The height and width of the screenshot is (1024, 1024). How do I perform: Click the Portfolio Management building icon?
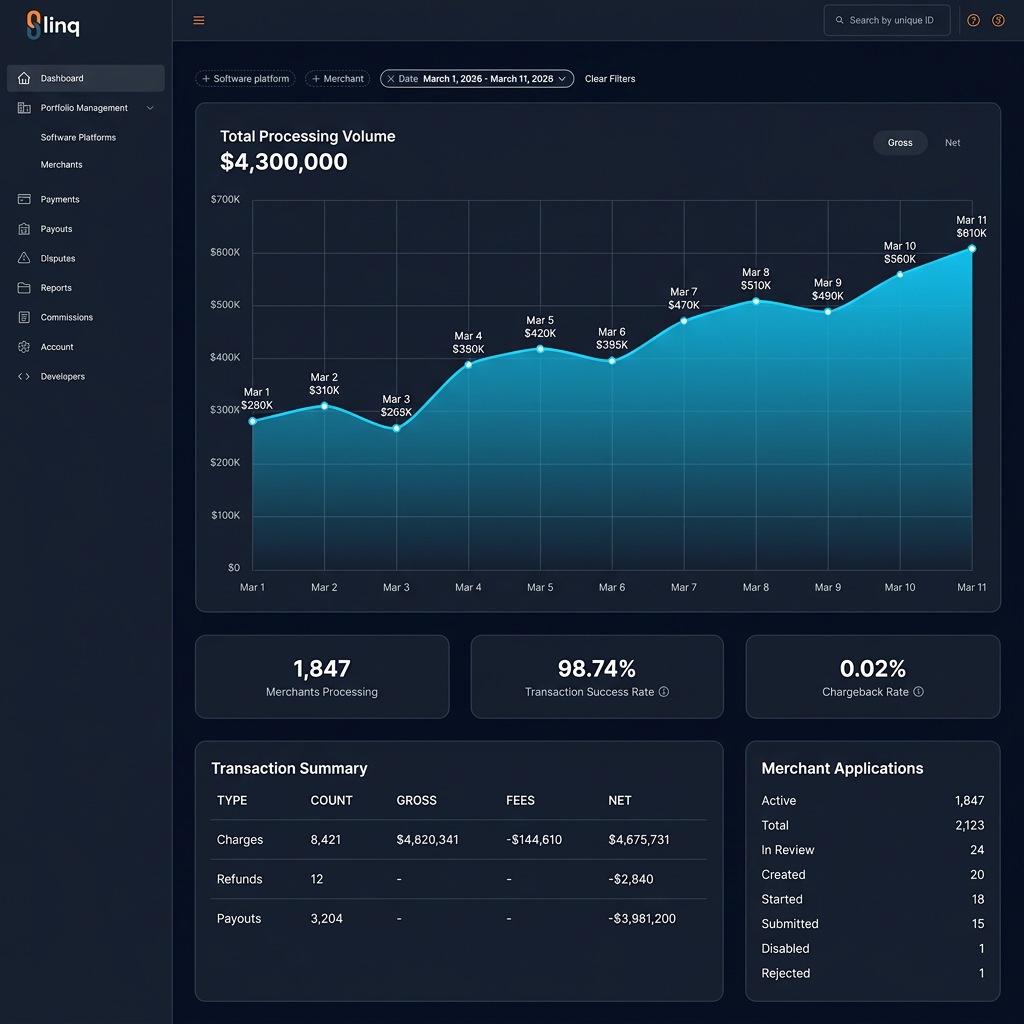coord(24,108)
